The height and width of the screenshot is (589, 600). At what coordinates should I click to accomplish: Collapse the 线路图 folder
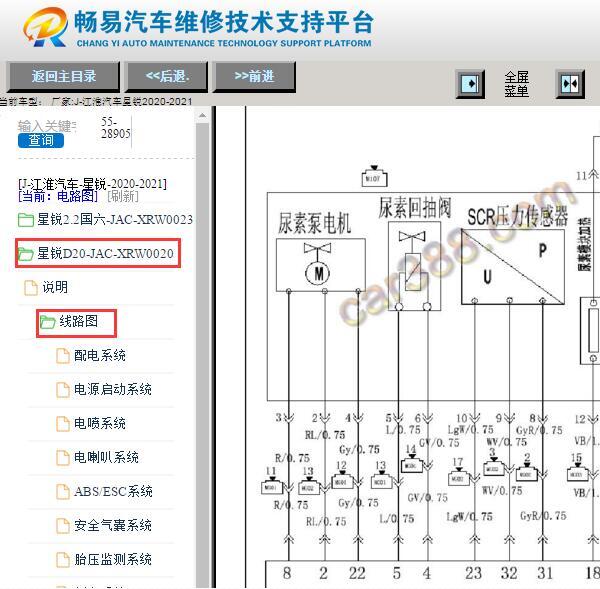tap(77, 323)
